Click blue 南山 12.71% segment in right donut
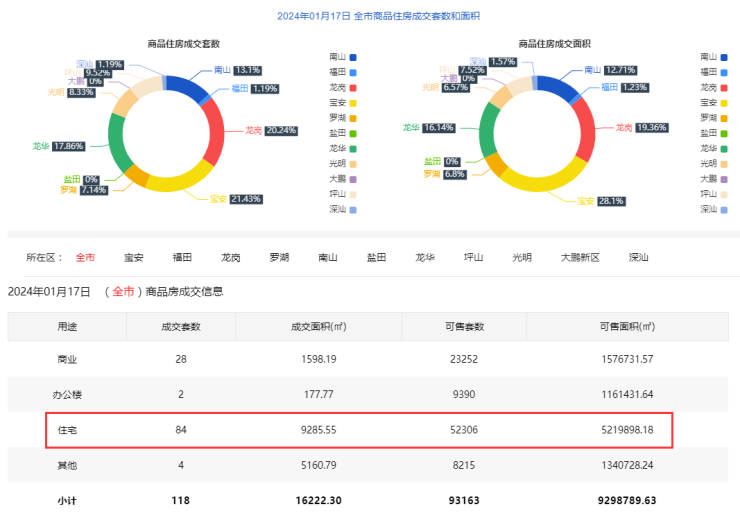This screenshot has width=740, height=518. [x=560, y=88]
